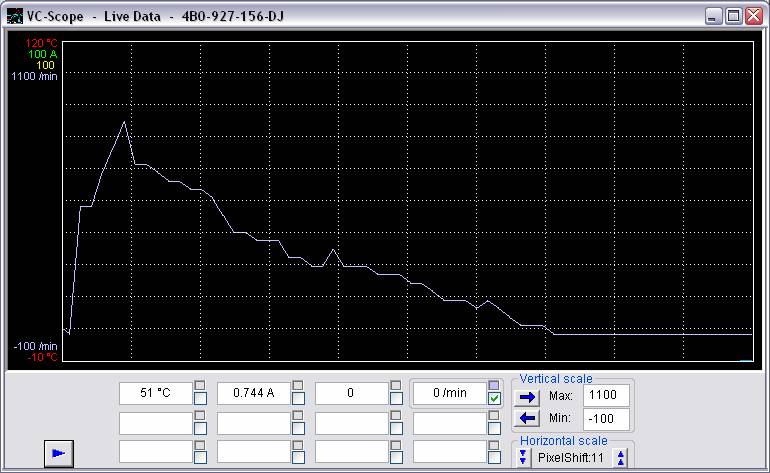Click the right arrow in Vertical scale
Viewport: 770px width, 473px height.
point(528,396)
